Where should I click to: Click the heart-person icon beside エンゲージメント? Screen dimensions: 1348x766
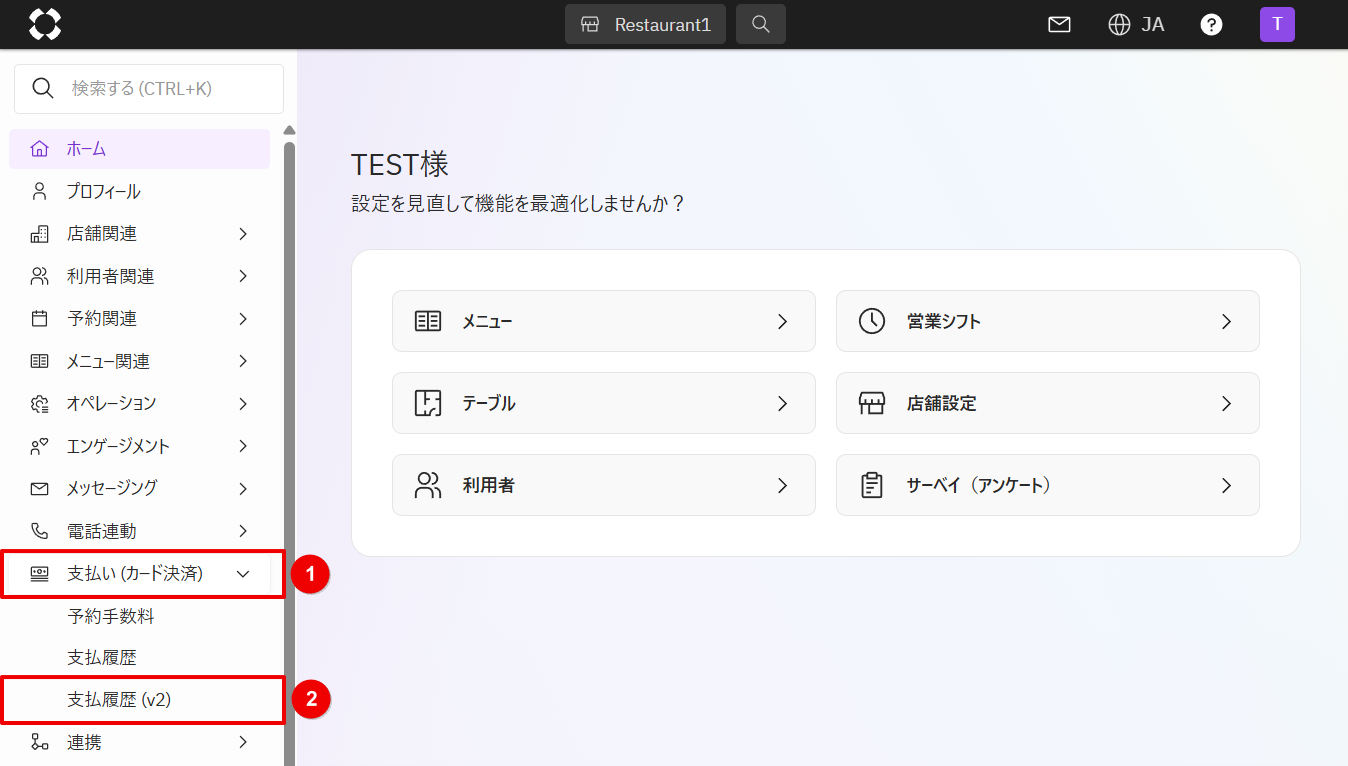40,446
